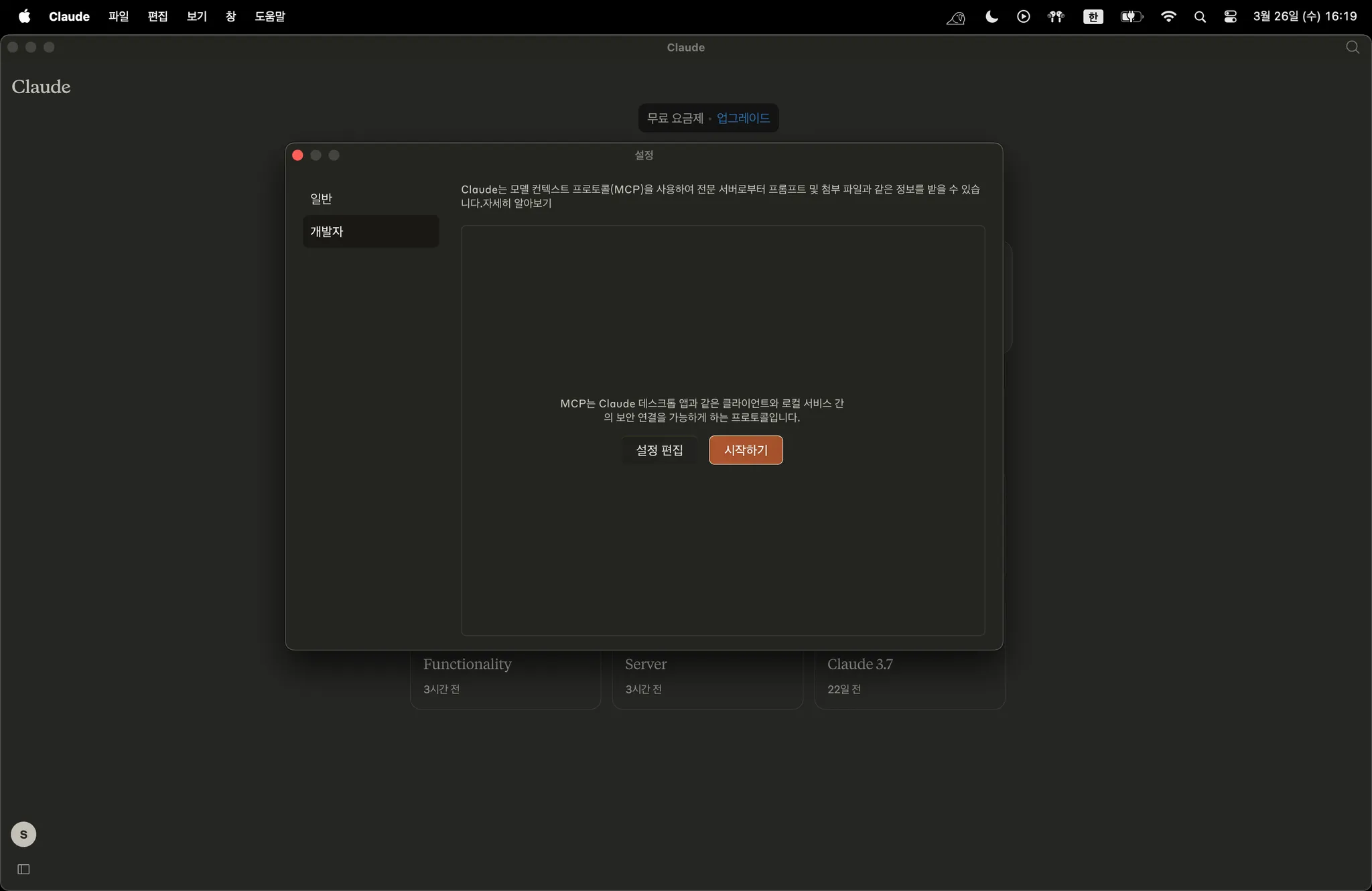This screenshot has width=1372, height=891.
Task: Click the Do Not Disturb moon icon
Action: 991,17
